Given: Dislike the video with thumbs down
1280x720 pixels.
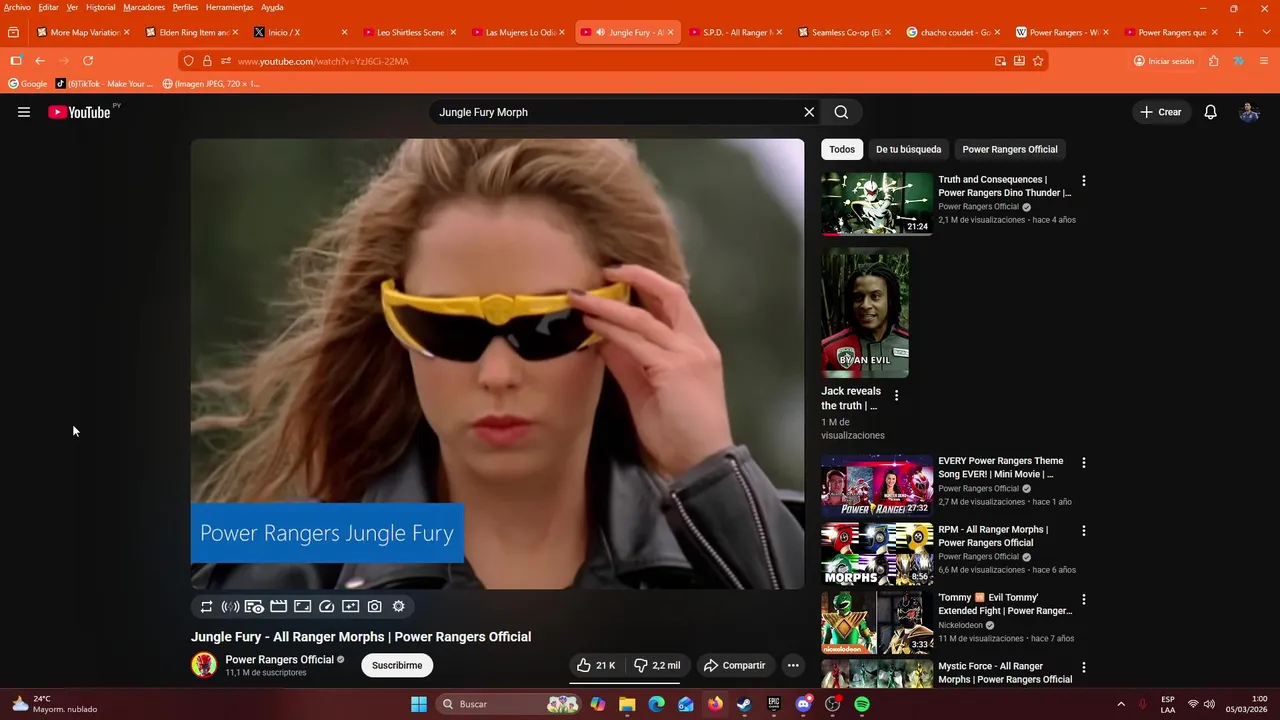Looking at the screenshot, I should 657,665.
